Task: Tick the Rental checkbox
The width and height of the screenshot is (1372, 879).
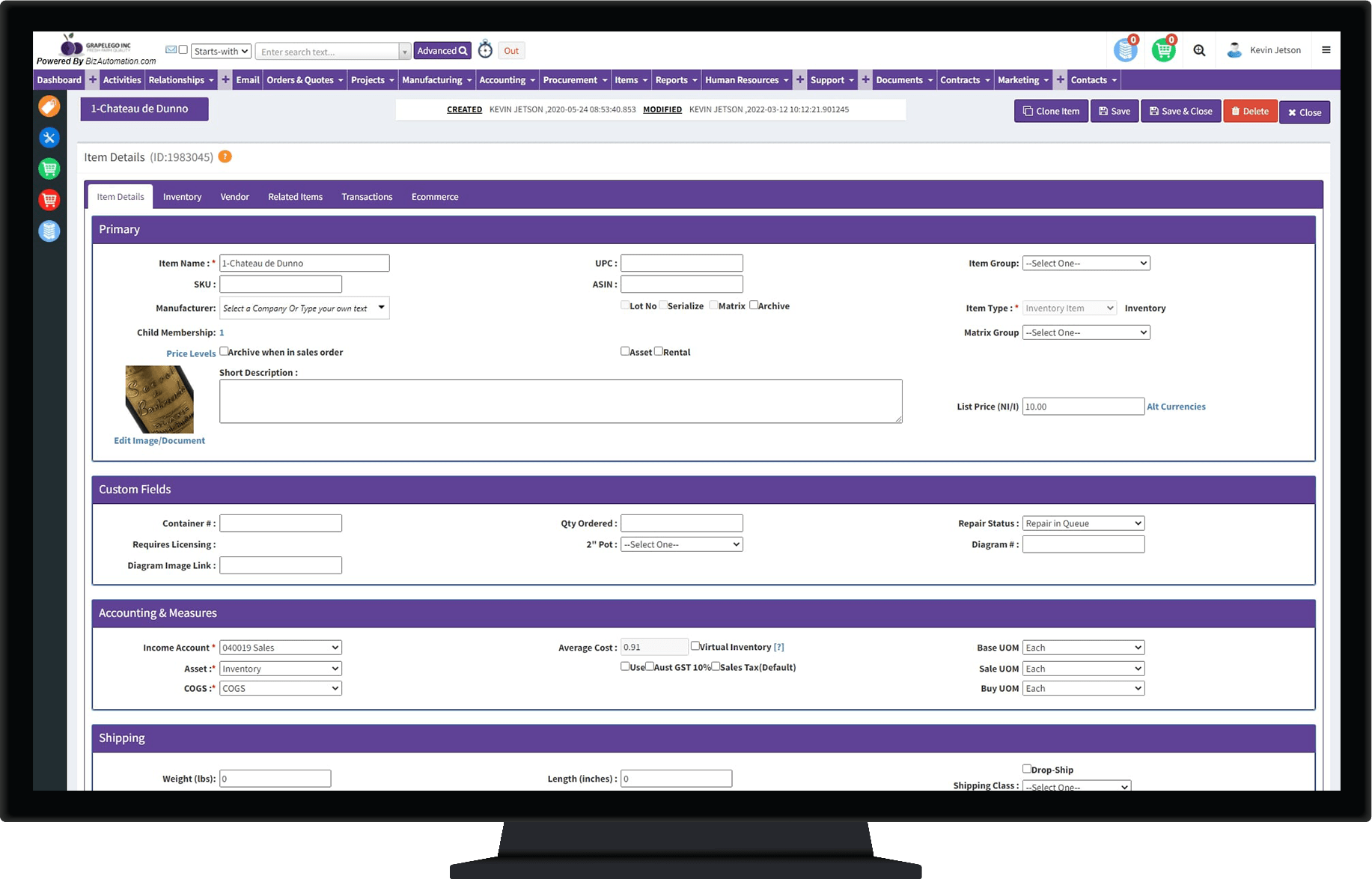Action: (x=659, y=351)
